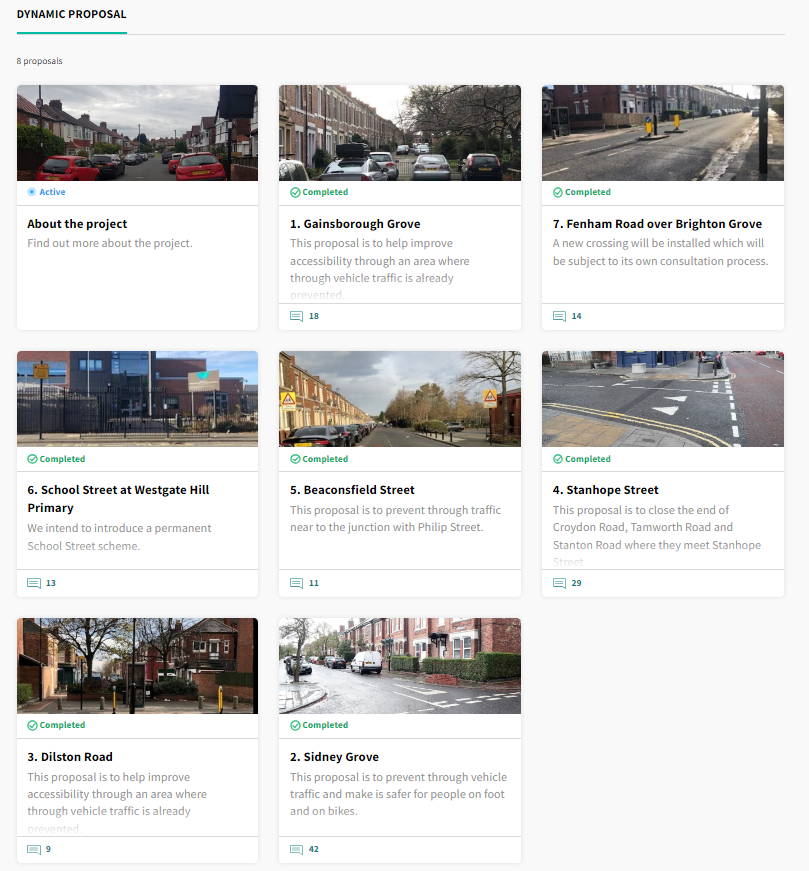Click the Sidney Grove street photo
Image resolution: width=809 pixels, height=871 pixels.
pyautogui.click(x=399, y=665)
